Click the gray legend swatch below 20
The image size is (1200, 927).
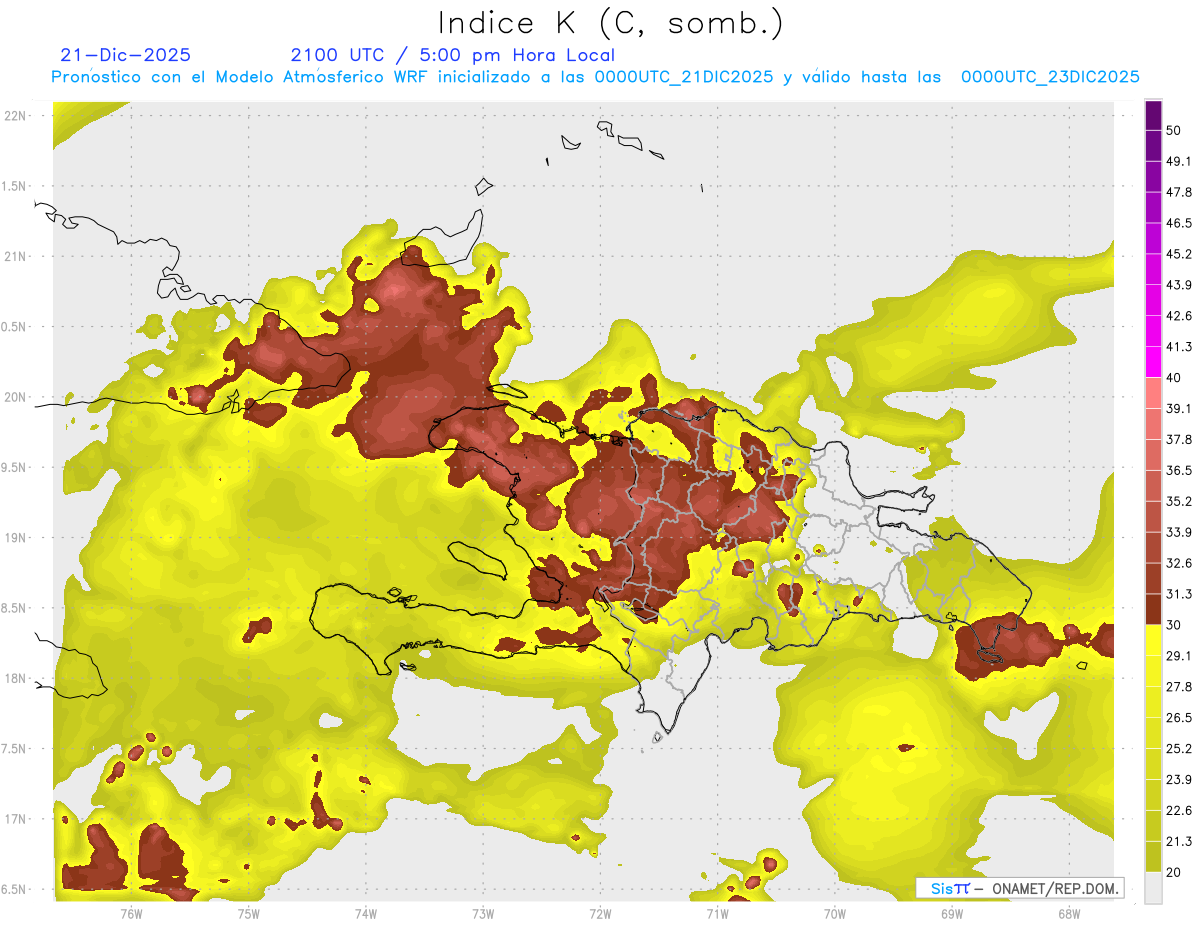1153,888
